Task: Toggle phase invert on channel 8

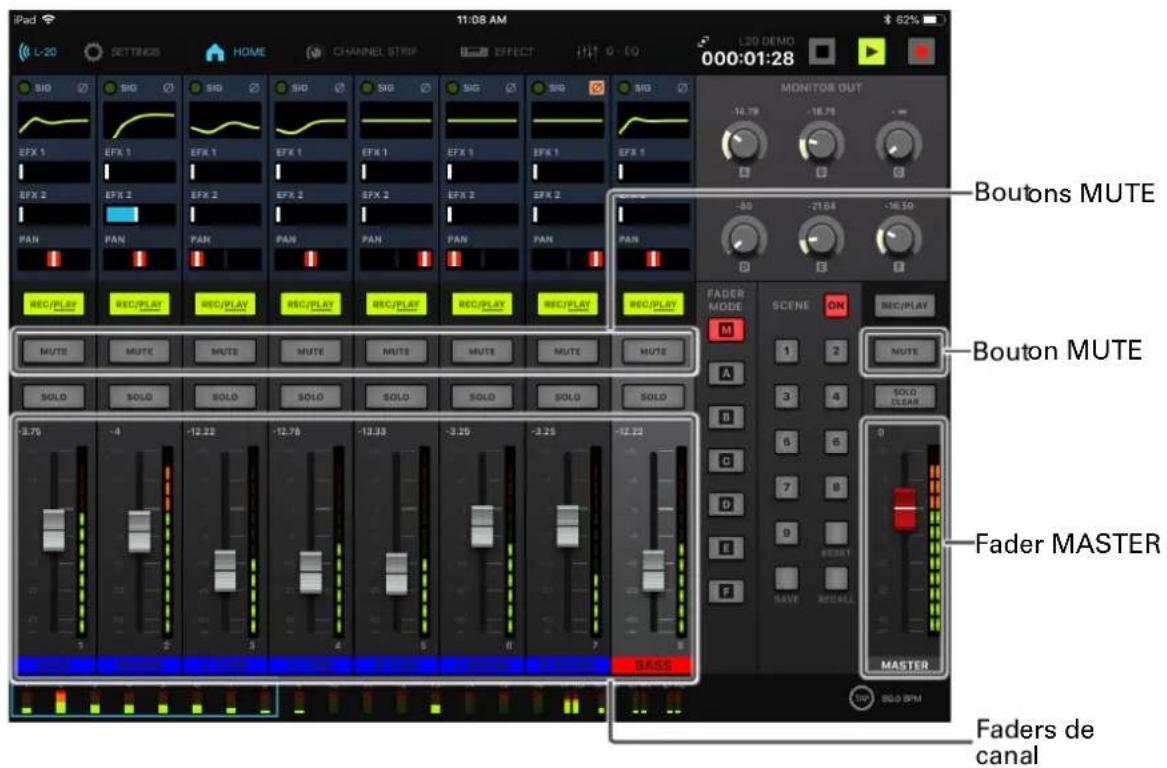Action: pos(682,88)
